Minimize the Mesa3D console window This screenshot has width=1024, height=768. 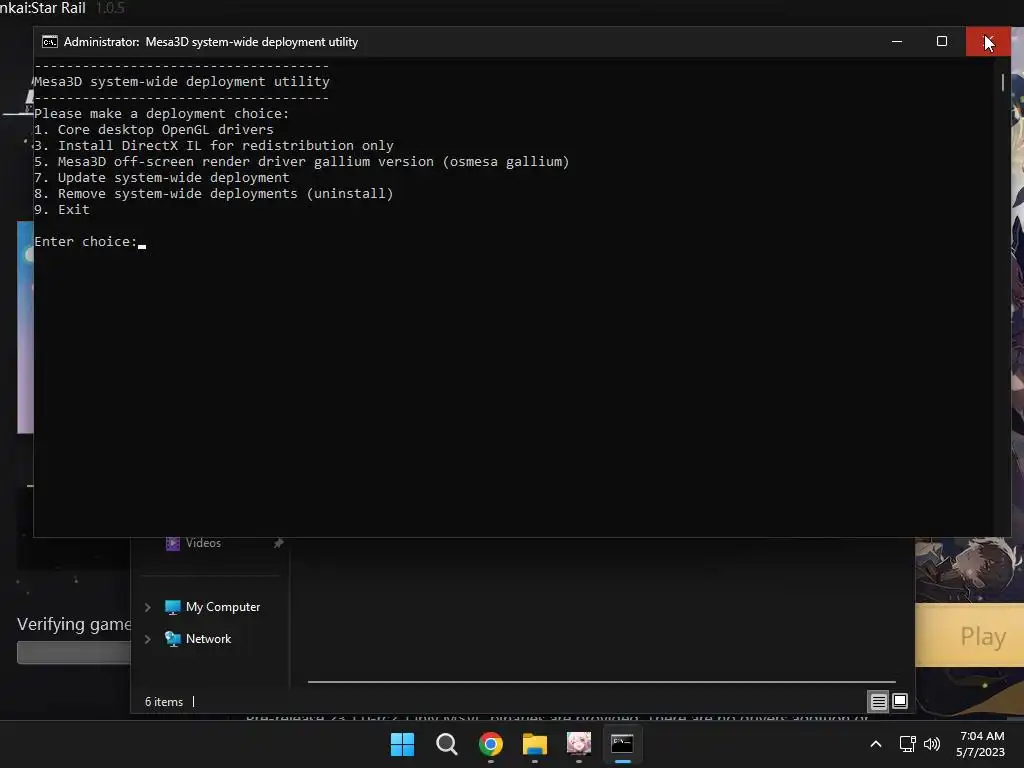[x=897, y=42]
